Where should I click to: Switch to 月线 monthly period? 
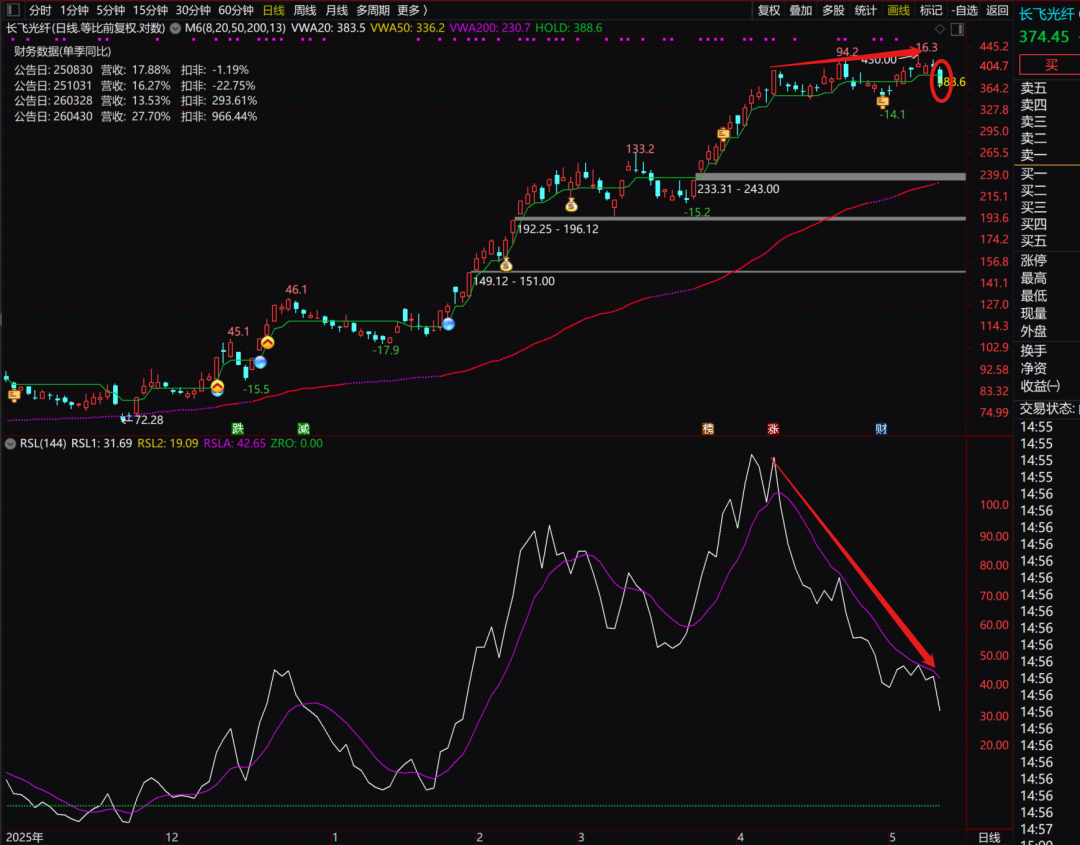coord(336,10)
